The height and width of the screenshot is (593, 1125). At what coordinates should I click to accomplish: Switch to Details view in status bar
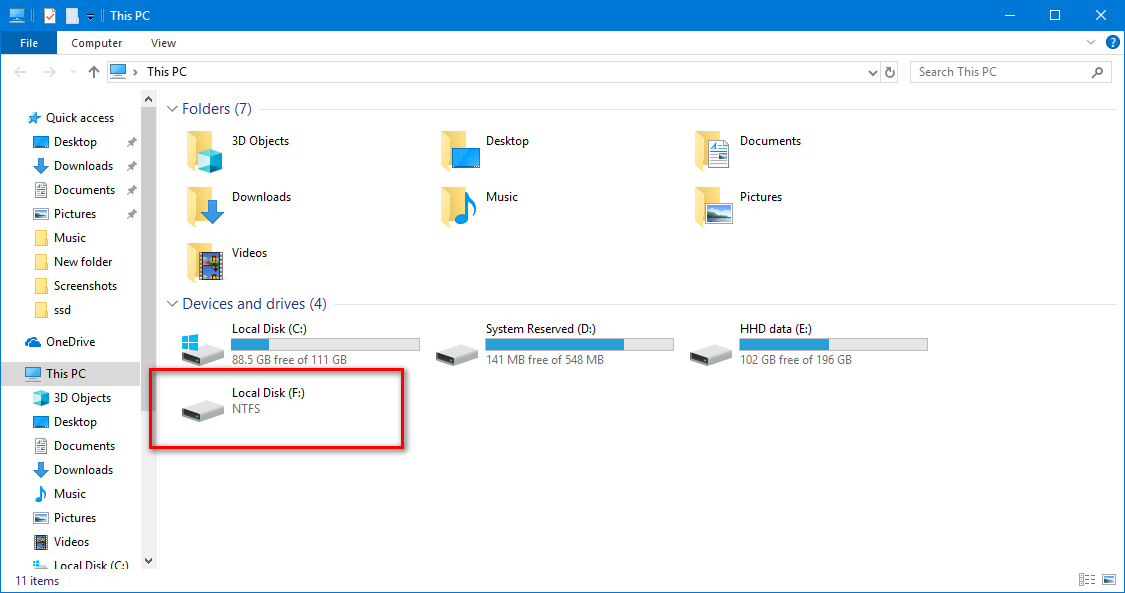click(1087, 579)
